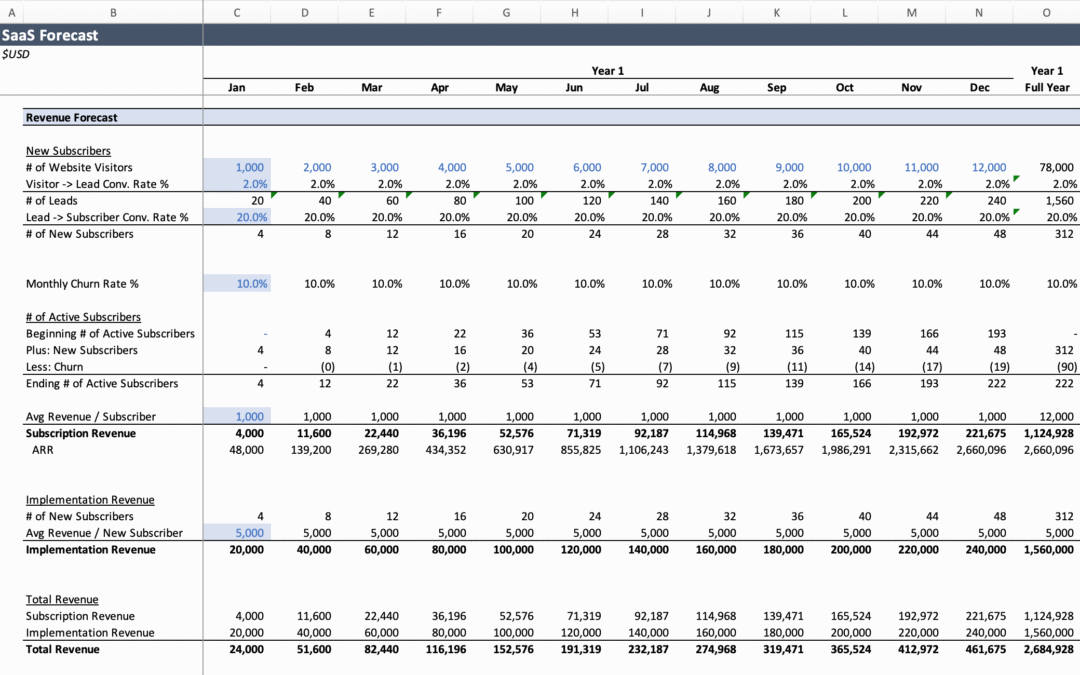
Task: Select column header A
Action: click(x=12, y=13)
